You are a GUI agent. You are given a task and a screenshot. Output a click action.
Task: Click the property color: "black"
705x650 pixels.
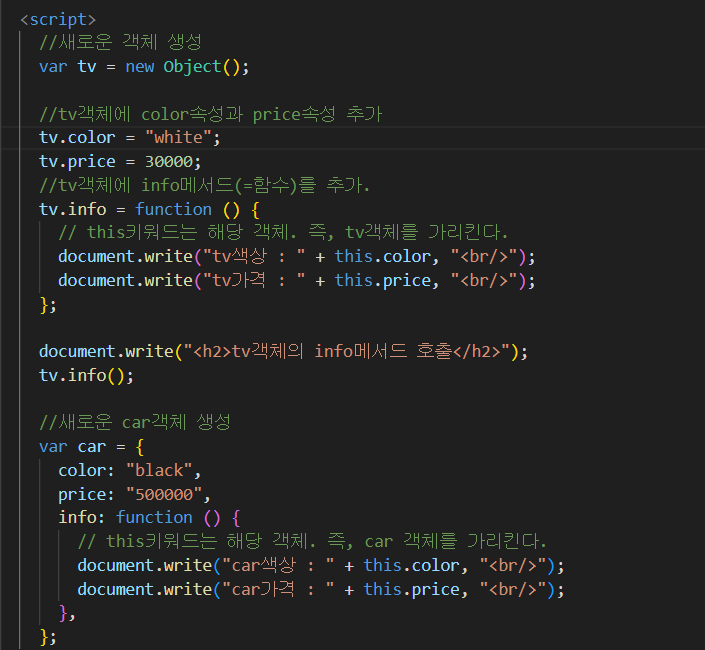pos(129,471)
